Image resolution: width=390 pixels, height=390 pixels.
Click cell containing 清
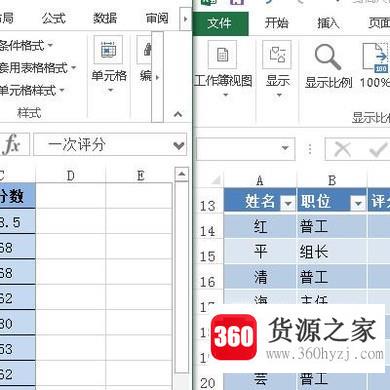click(260, 277)
